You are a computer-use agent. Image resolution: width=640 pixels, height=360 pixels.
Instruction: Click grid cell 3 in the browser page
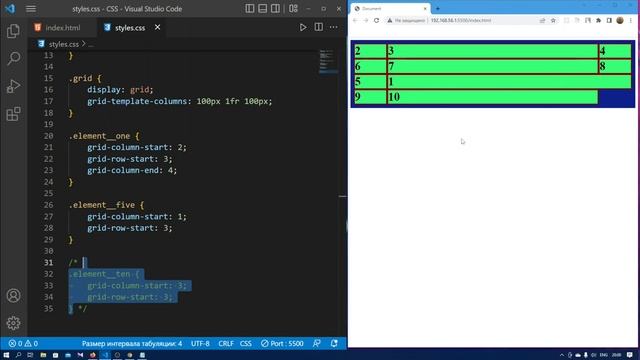[x=492, y=51]
